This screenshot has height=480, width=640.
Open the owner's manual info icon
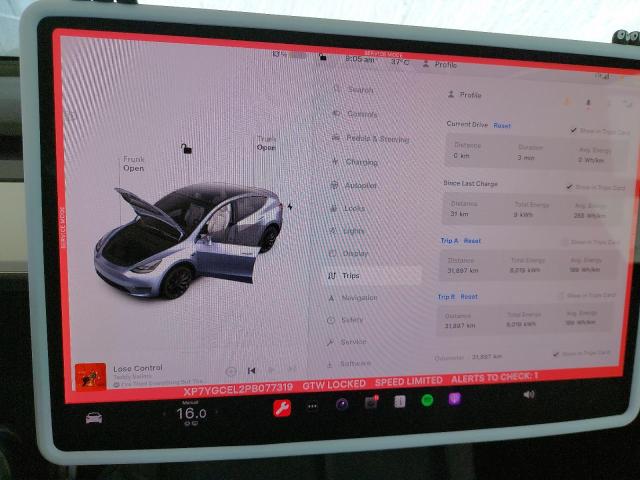point(400,402)
